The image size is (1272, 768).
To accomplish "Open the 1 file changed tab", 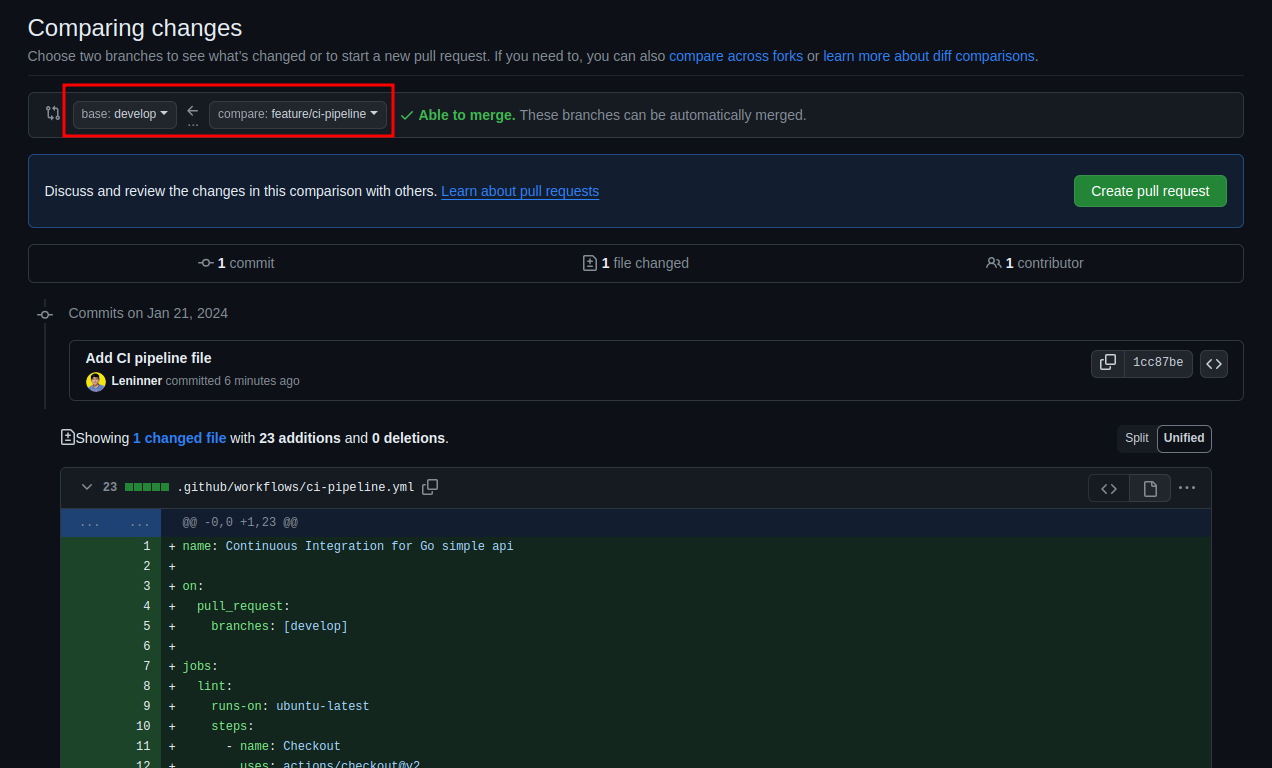I will click(636, 263).
